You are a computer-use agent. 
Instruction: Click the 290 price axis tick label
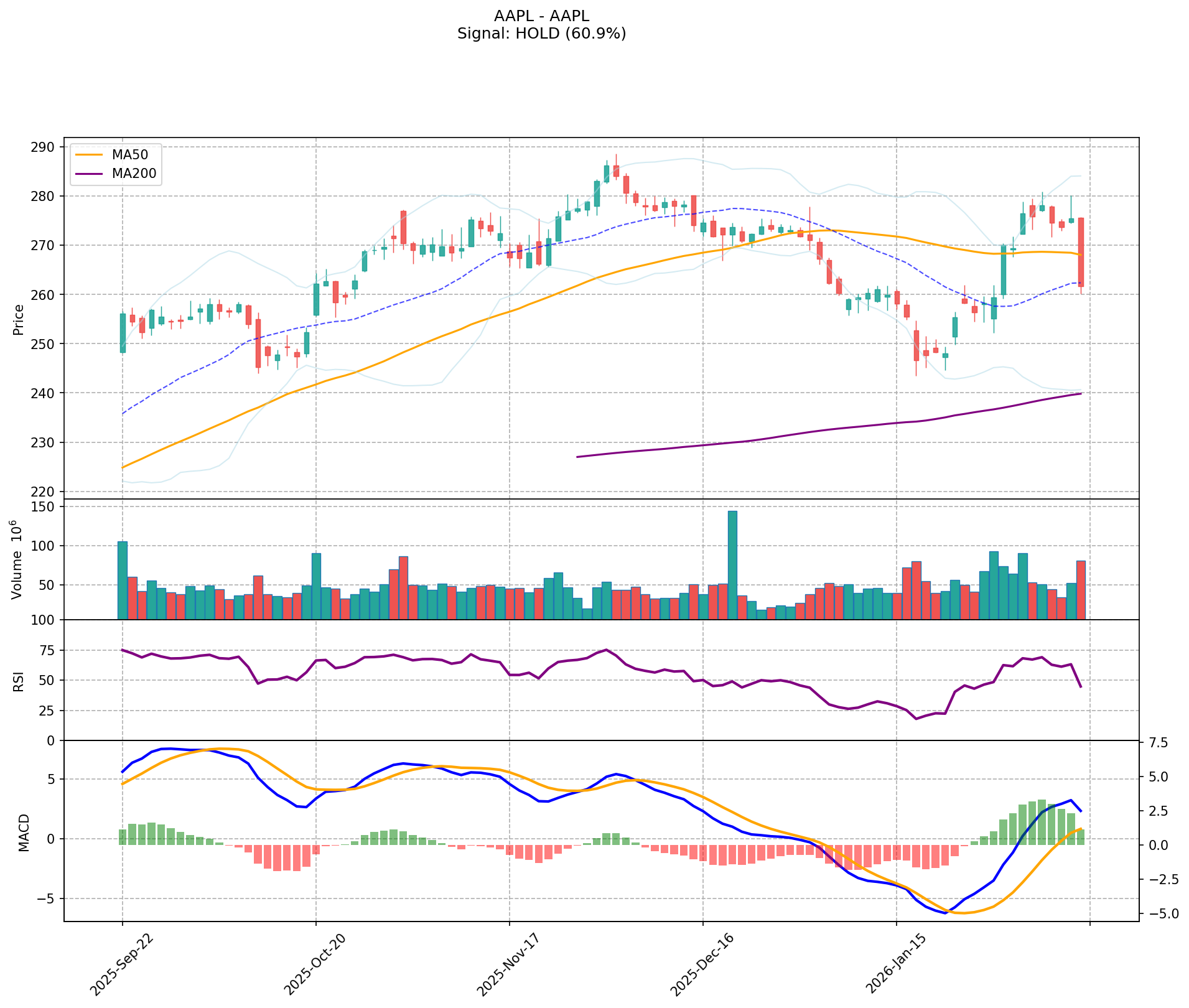tap(43, 147)
